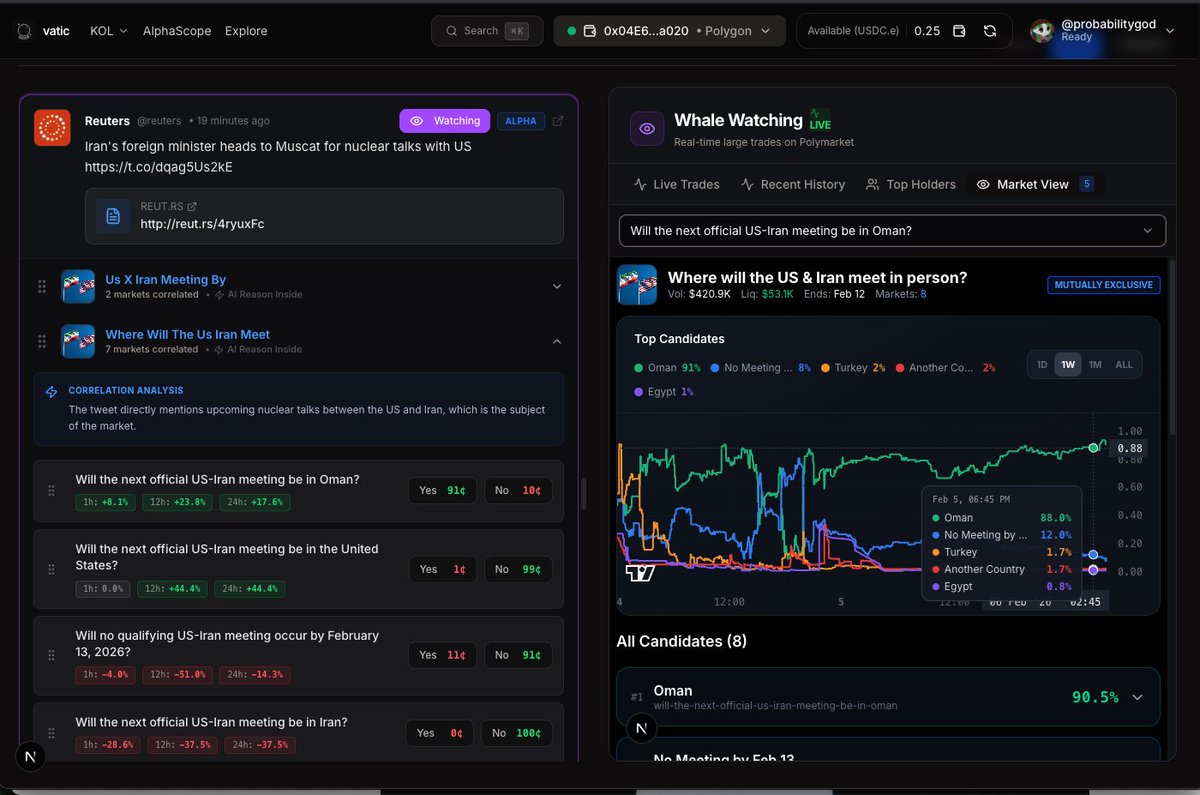Screen dimensions: 1200x795
Task: Grab the handle beside Us X Iran Meeting By
Action: [42, 286]
